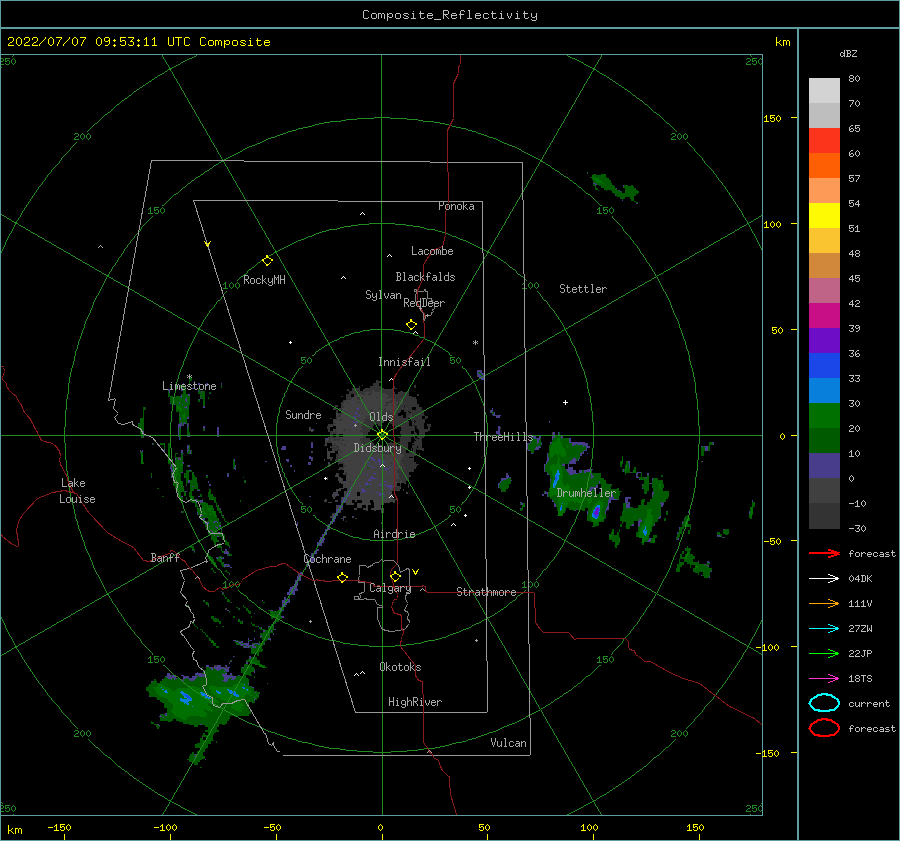This screenshot has width=900, height=841.
Task: Click the Calgary city label
Action: pyautogui.click(x=390, y=588)
